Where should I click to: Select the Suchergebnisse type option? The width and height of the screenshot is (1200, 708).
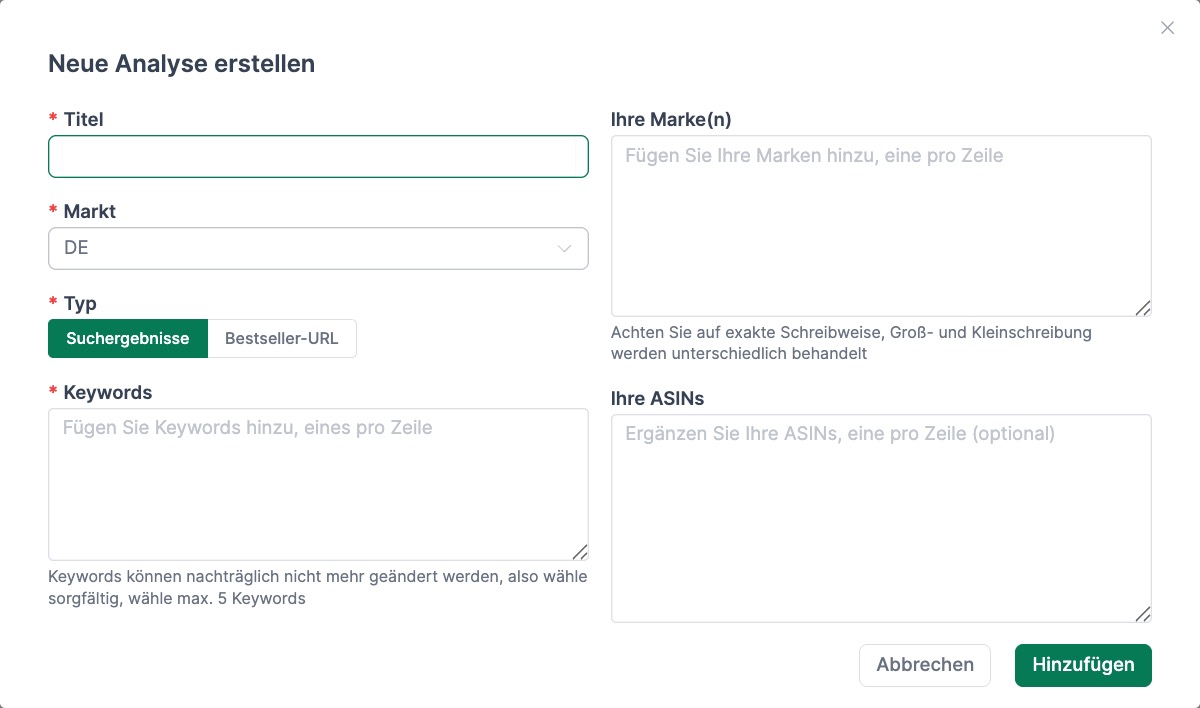click(x=127, y=338)
